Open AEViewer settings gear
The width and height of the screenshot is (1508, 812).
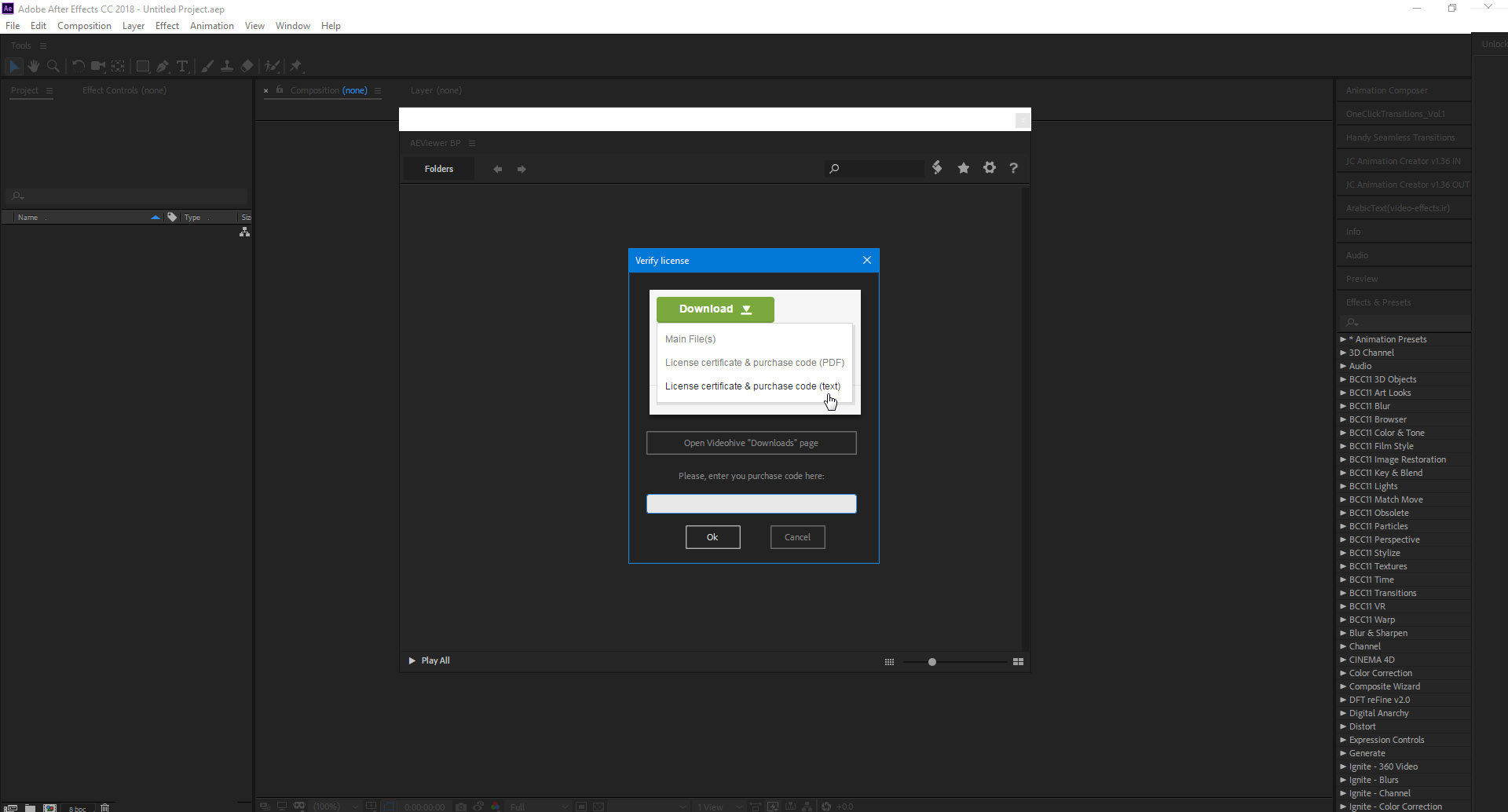(990, 168)
